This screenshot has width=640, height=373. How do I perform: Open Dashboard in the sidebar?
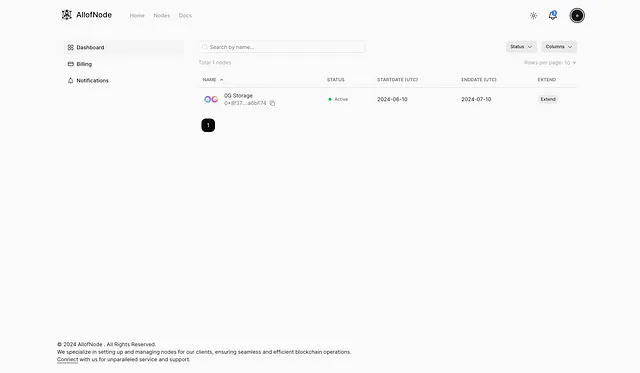point(124,47)
